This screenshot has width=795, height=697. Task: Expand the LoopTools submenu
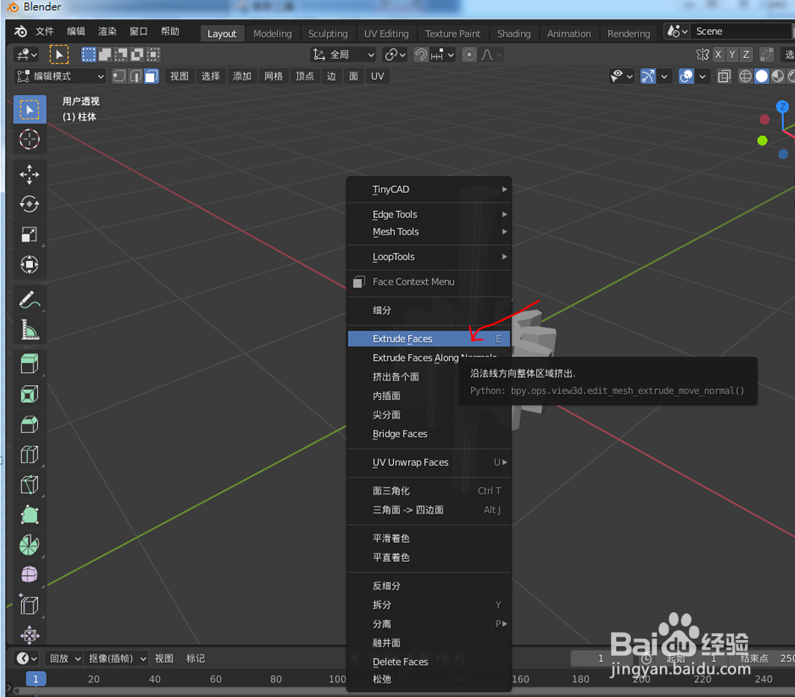click(x=429, y=257)
